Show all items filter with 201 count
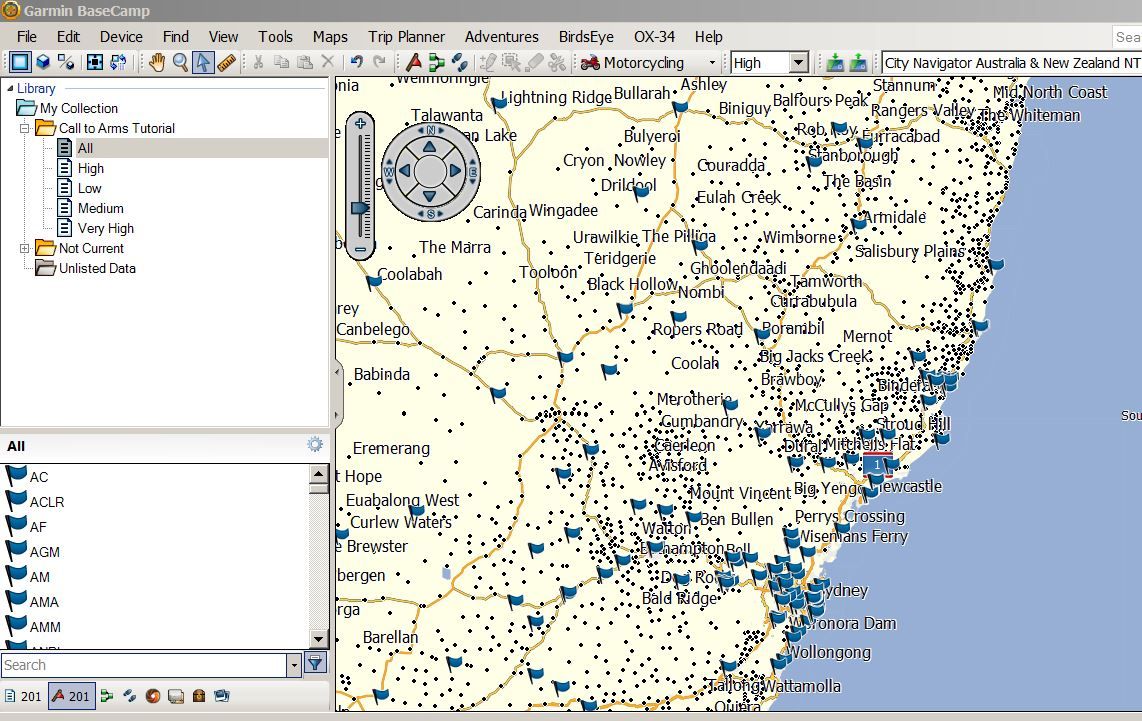Screen dimensions: 1142x721 23,696
